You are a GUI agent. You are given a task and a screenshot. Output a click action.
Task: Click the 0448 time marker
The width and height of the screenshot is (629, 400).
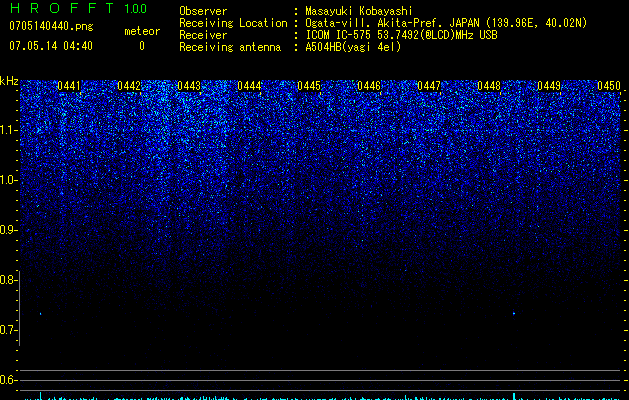tap(489, 86)
